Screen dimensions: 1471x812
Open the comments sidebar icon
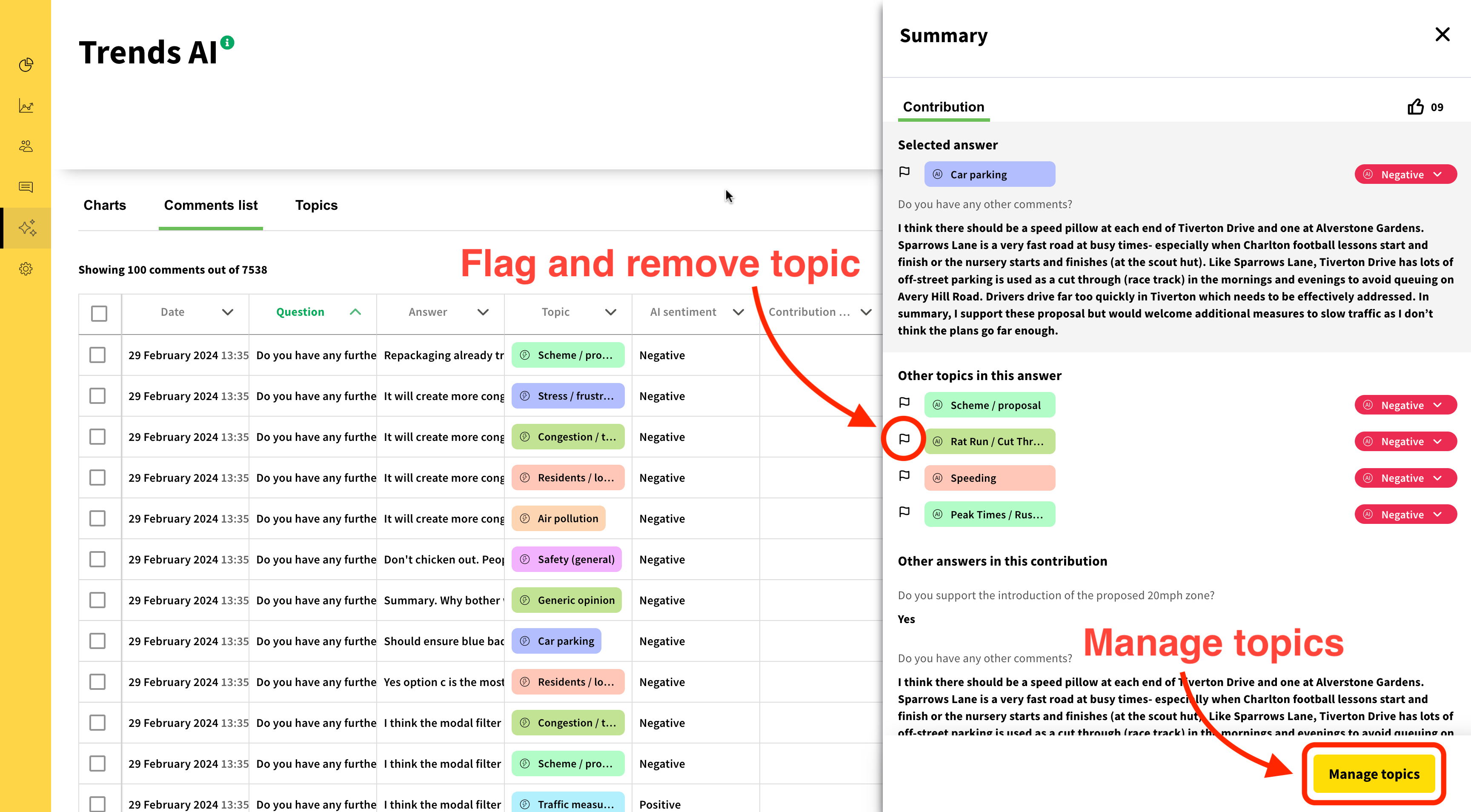coord(26,187)
